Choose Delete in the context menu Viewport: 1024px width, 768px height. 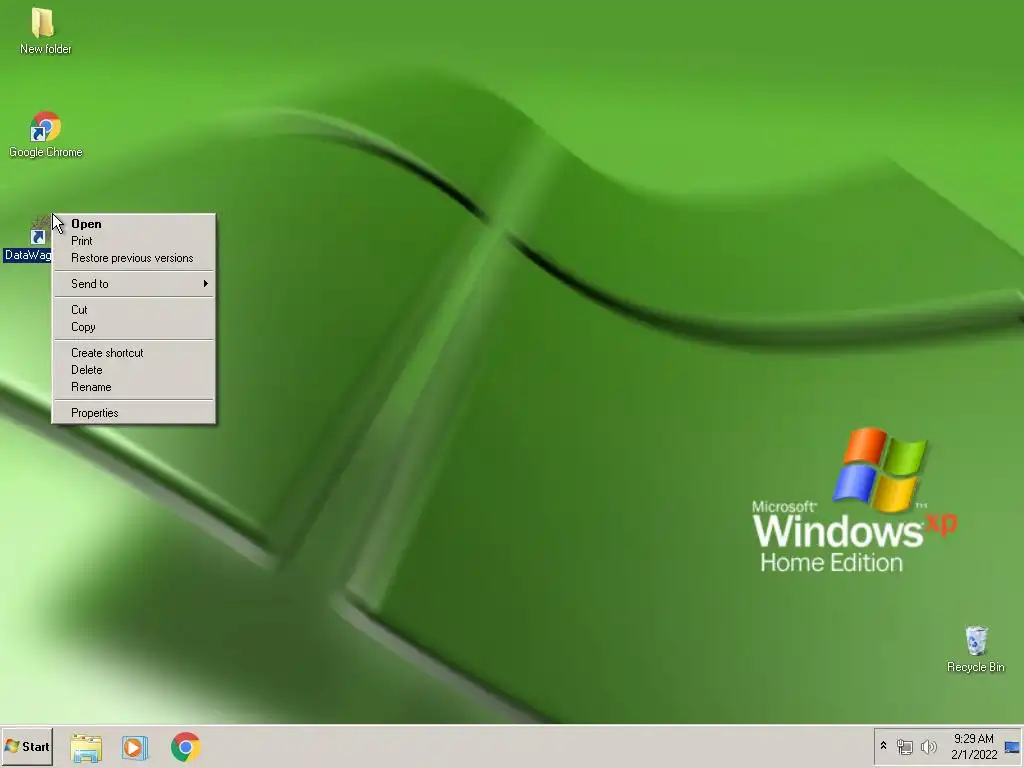pyautogui.click(x=134, y=370)
